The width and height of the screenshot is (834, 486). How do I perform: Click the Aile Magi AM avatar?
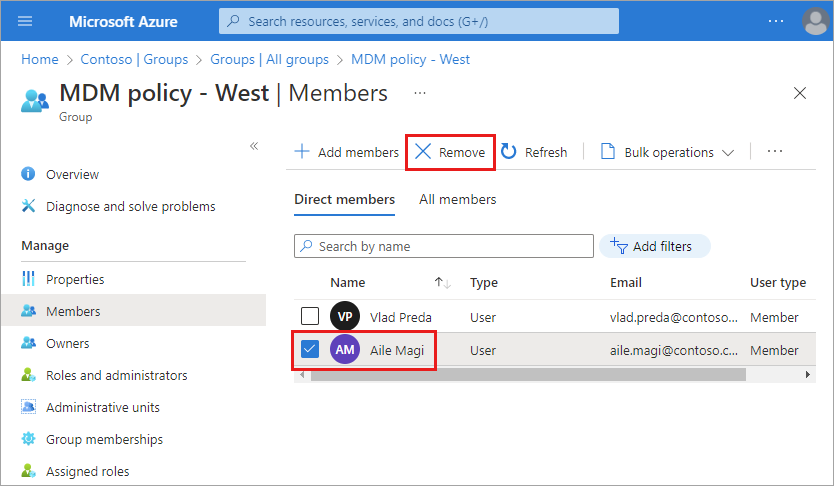click(x=344, y=350)
